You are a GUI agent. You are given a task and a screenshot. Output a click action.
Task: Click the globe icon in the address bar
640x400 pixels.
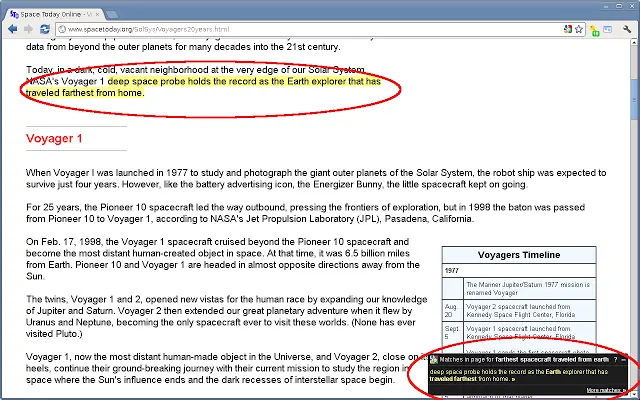(62, 29)
